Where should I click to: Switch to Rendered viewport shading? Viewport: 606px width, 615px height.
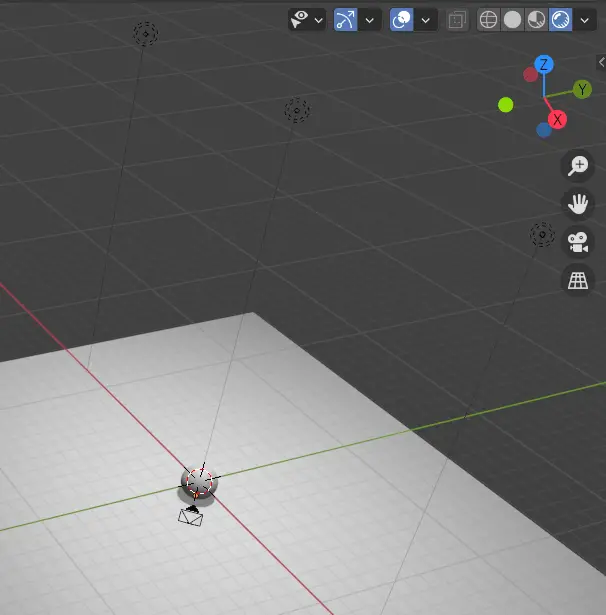tap(560, 20)
